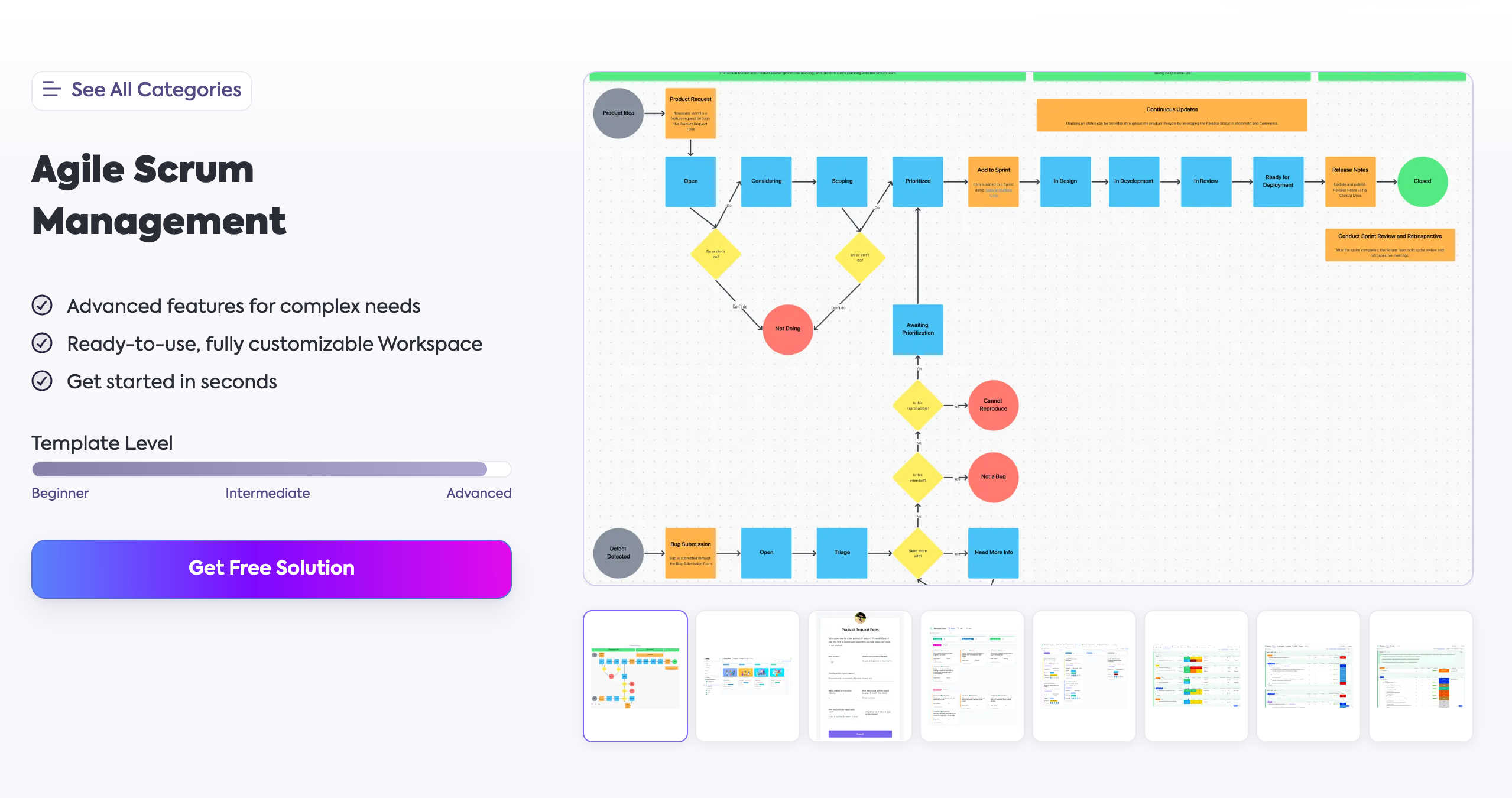Screen dimensions: 1512x798
Task: Select the sixth thumbnail with colored status list
Action: [x=1196, y=676]
